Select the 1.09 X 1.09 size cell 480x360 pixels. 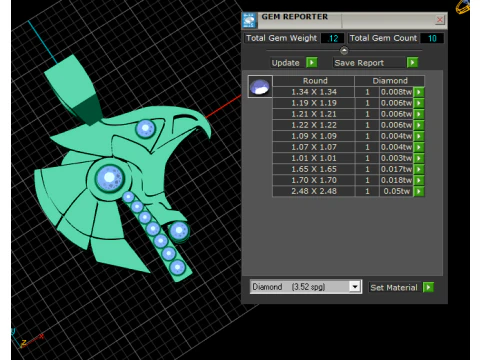(x=314, y=136)
